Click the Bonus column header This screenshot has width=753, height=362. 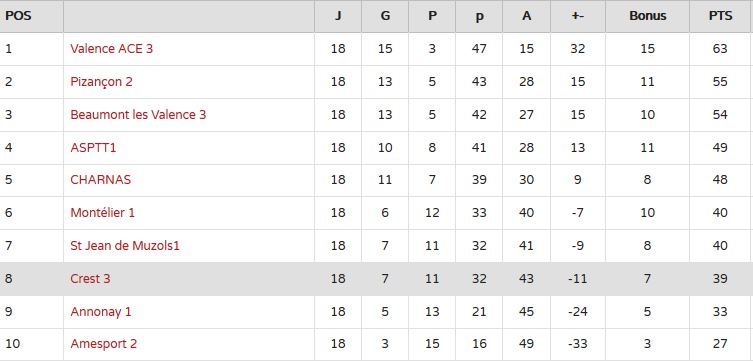647,16
